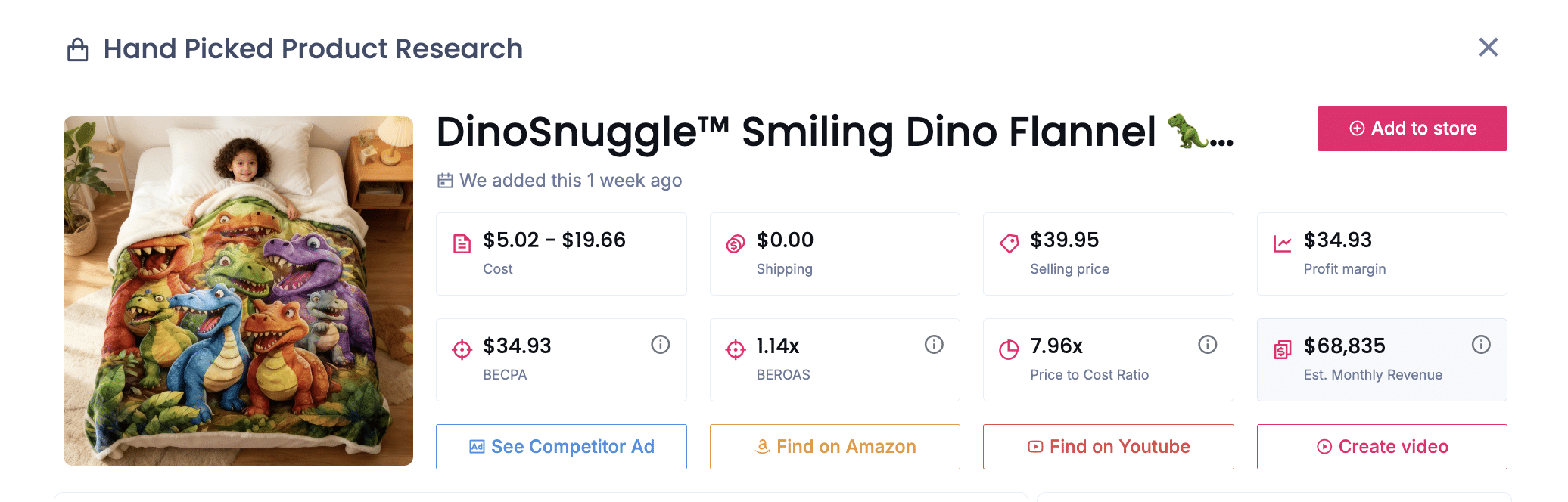
Task: Click the Price to Cost Ratio pie icon
Action: [x=1009, y=349]
